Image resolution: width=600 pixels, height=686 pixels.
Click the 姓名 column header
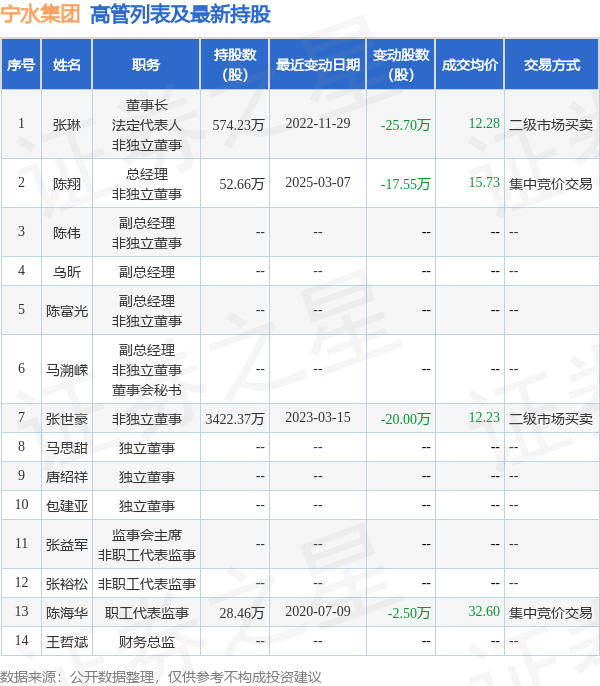click(67, 64)
